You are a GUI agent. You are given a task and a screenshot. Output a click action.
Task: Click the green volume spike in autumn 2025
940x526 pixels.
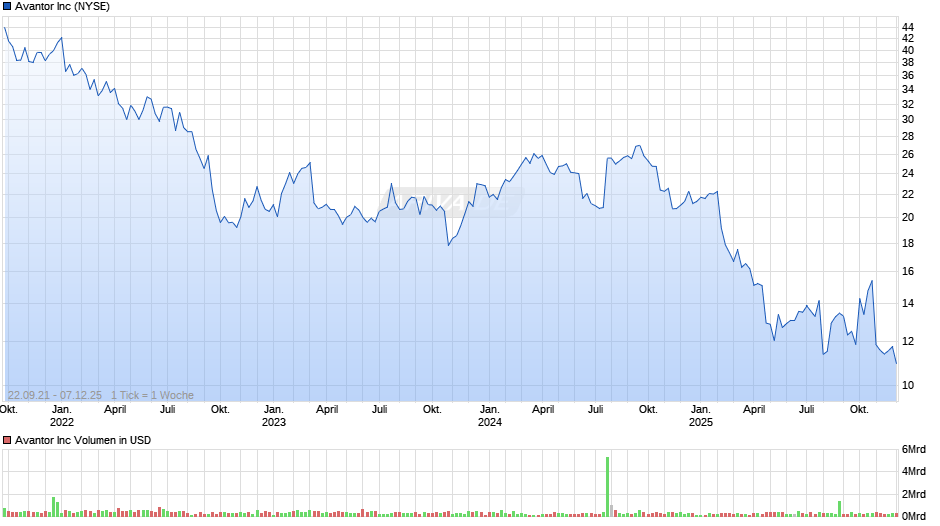[839, 509]
